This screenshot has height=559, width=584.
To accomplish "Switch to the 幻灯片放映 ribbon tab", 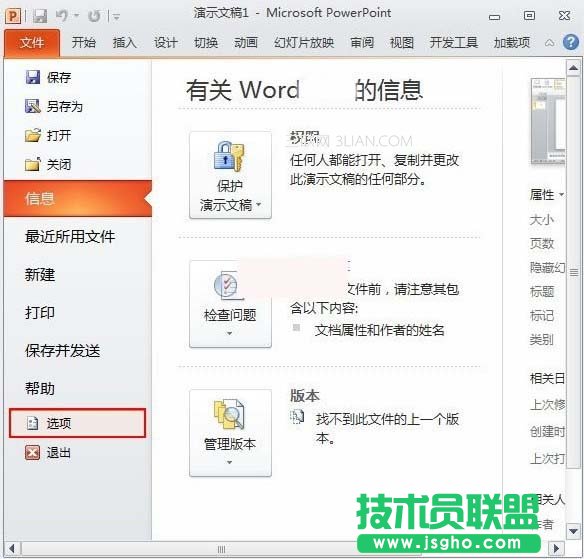I will (304, 43).
